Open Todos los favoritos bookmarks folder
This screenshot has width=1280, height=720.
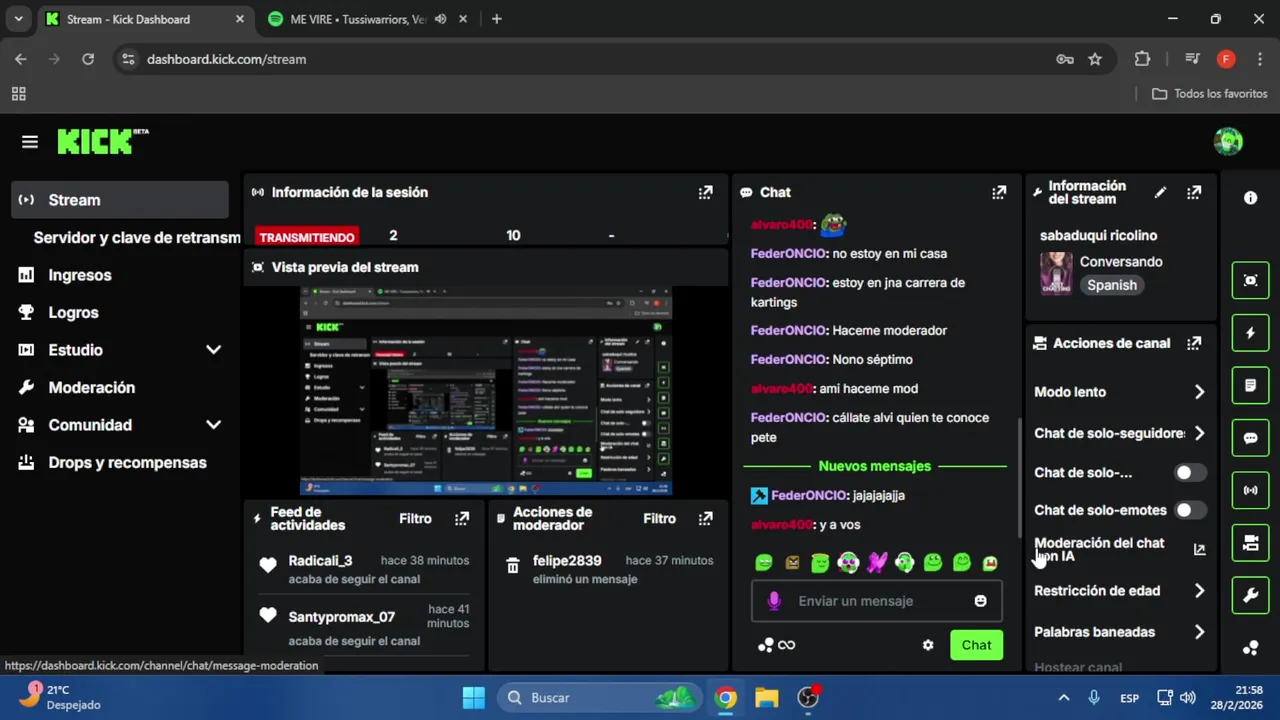click(x=1209, y=93)
